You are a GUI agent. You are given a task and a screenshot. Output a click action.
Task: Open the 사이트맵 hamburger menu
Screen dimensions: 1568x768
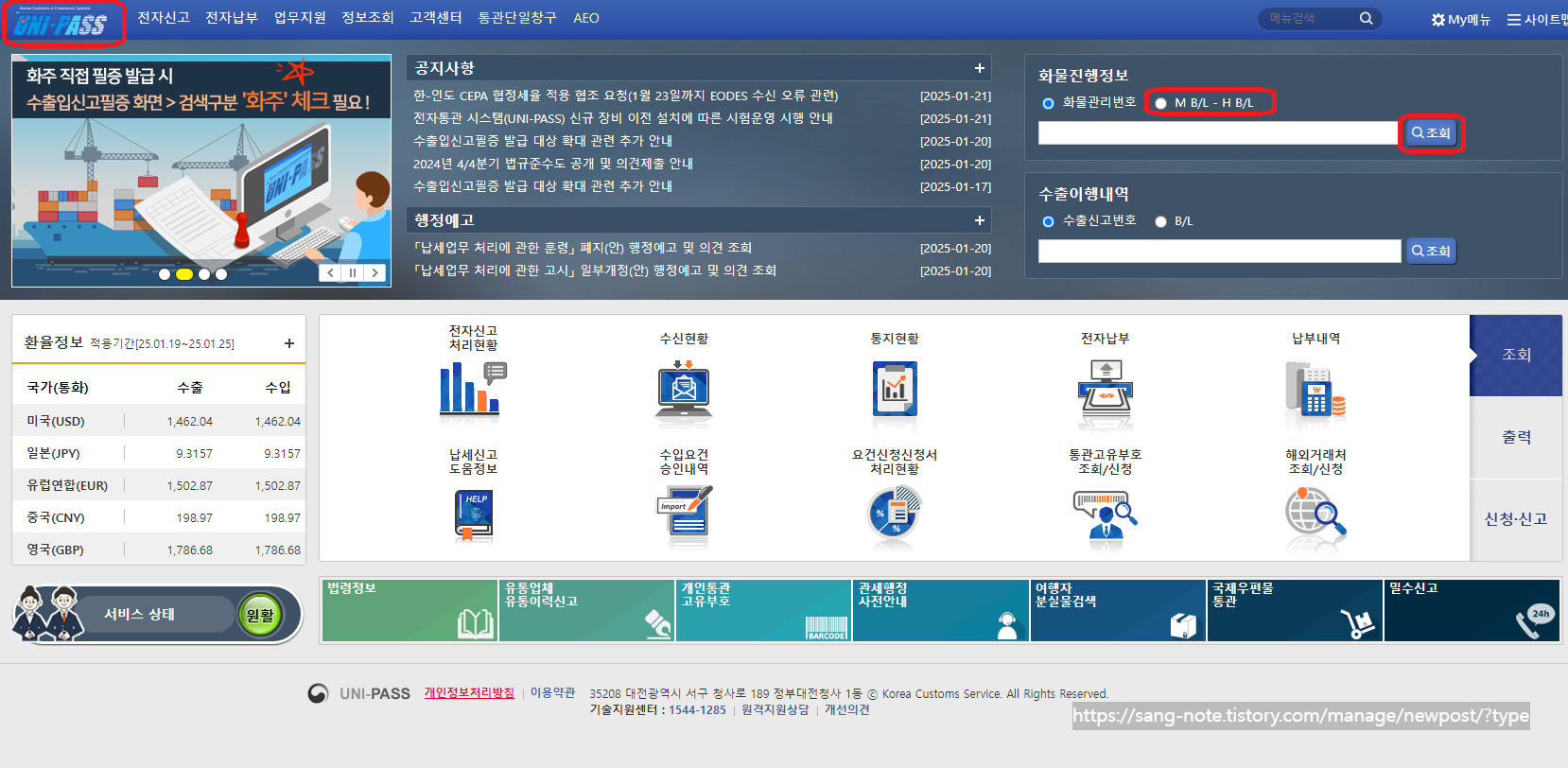coord(1537,19)
